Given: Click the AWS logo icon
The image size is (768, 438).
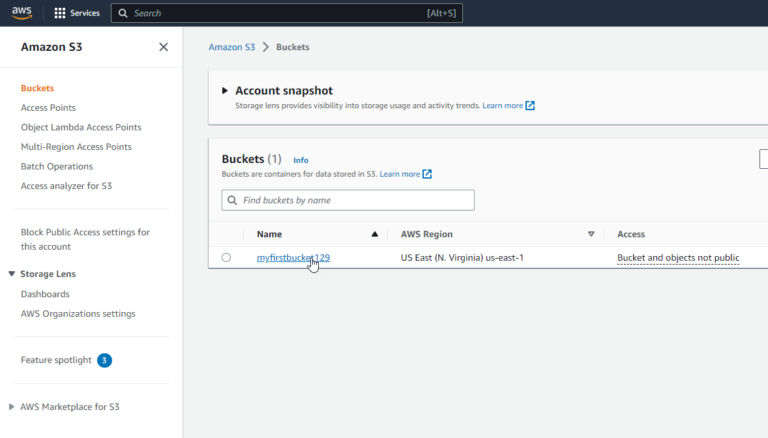Looking at the screenshot, I should click(x=21, y=13).
